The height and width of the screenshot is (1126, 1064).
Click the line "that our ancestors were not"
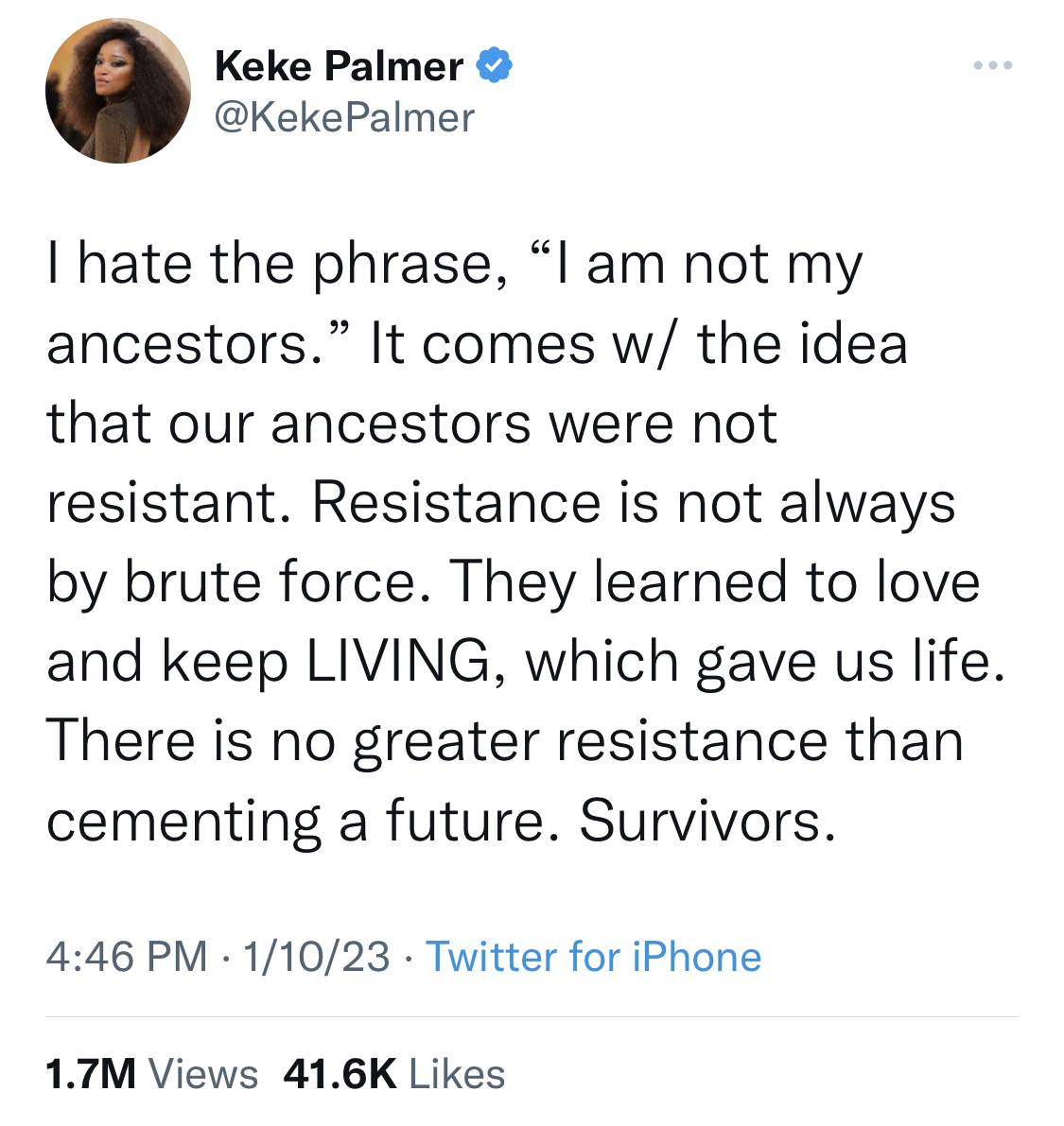pyautogui.click(x=411, y=423)
